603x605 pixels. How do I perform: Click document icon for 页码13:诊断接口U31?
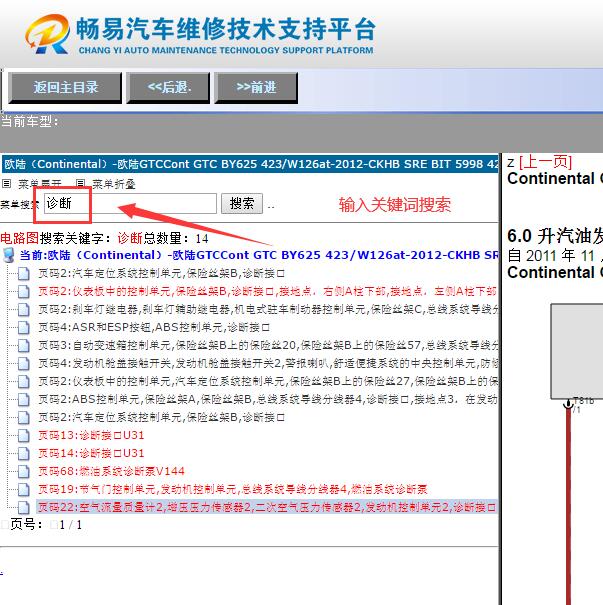point(23,435)
